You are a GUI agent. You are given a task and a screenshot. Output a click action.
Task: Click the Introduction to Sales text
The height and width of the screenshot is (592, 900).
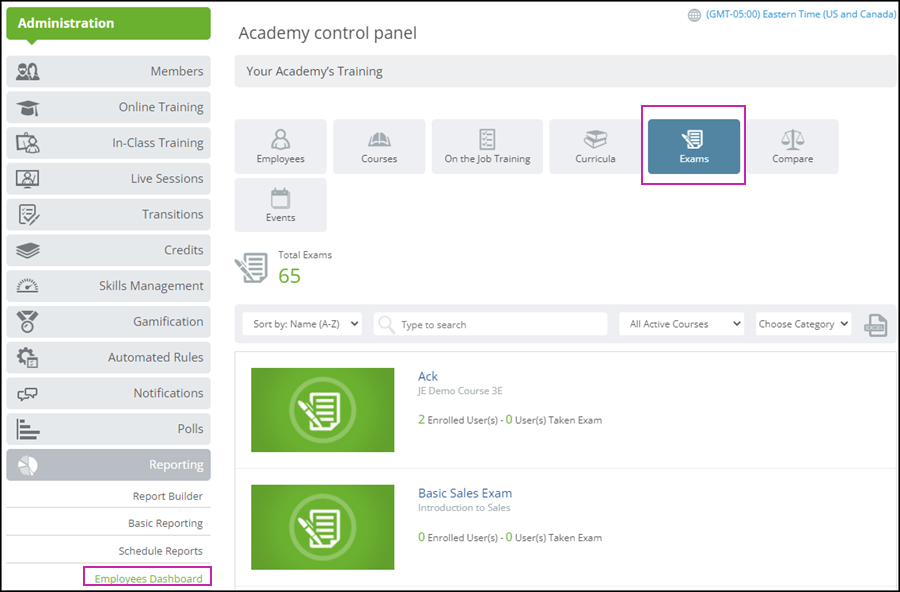click(x=464, y=508)
